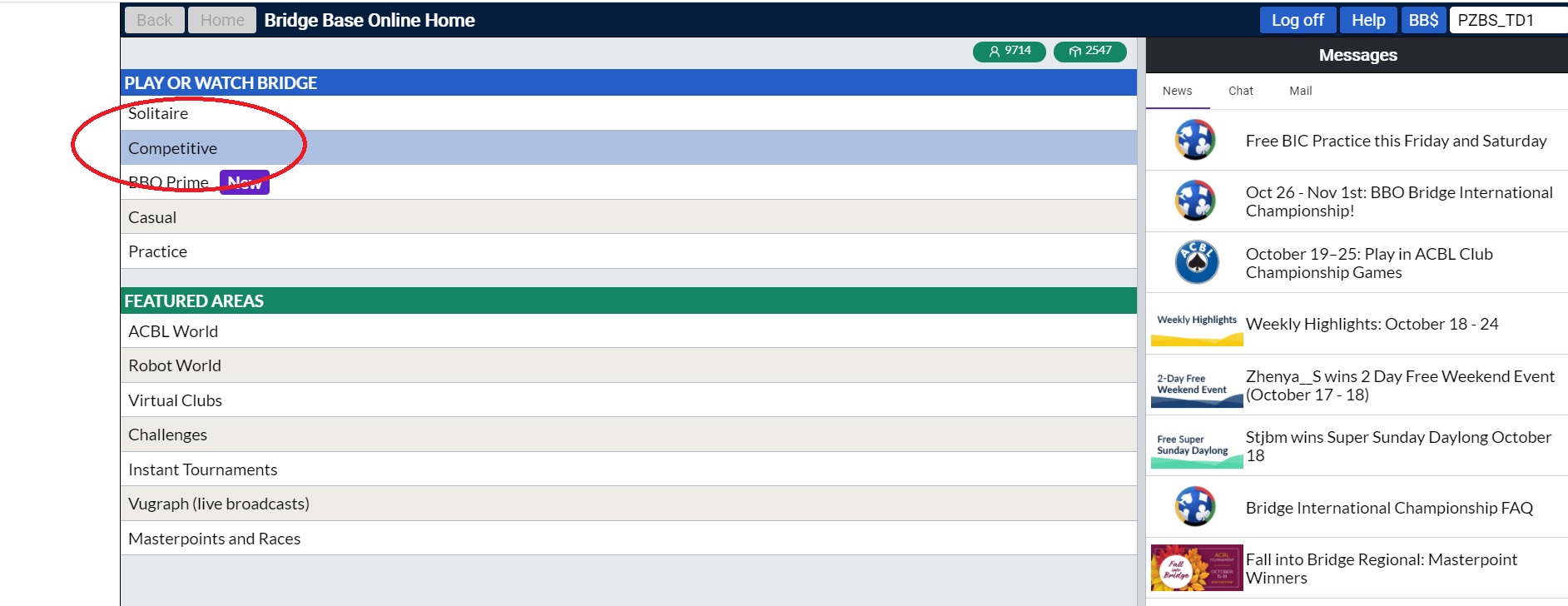This screenshot has height=606, width=1568.
Task: Switch to the Chat tab
Action: click(x=1240, y=91)
